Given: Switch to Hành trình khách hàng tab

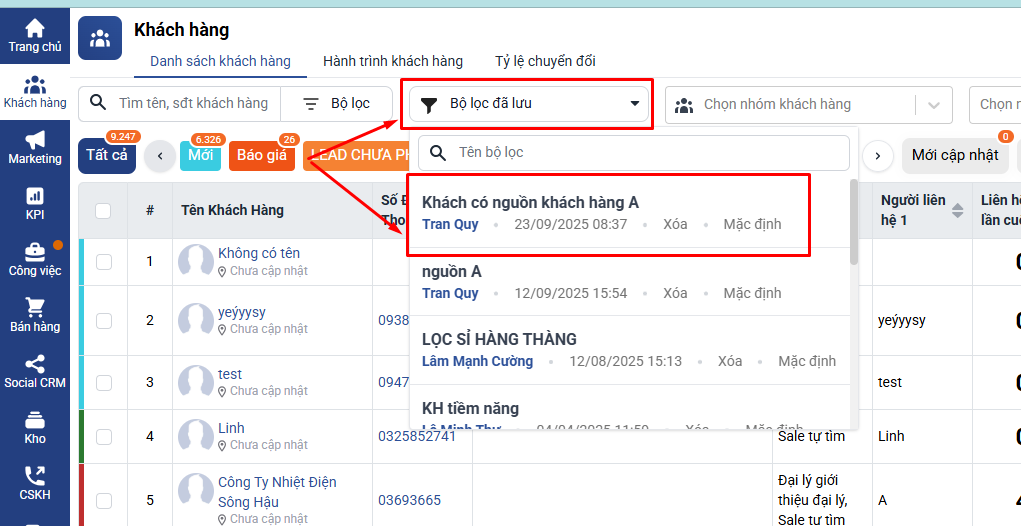Looking at the screenshot, I should (x=393, y=61).
